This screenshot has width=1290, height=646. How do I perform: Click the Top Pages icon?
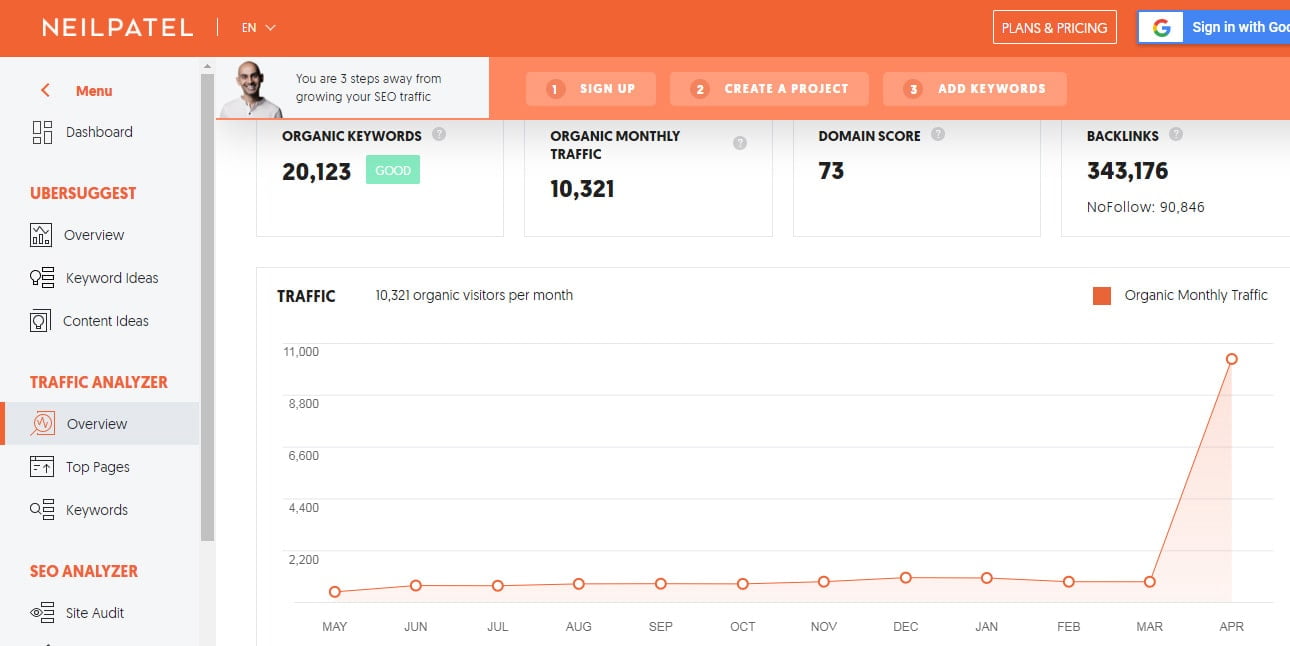[x=42, y=467]
